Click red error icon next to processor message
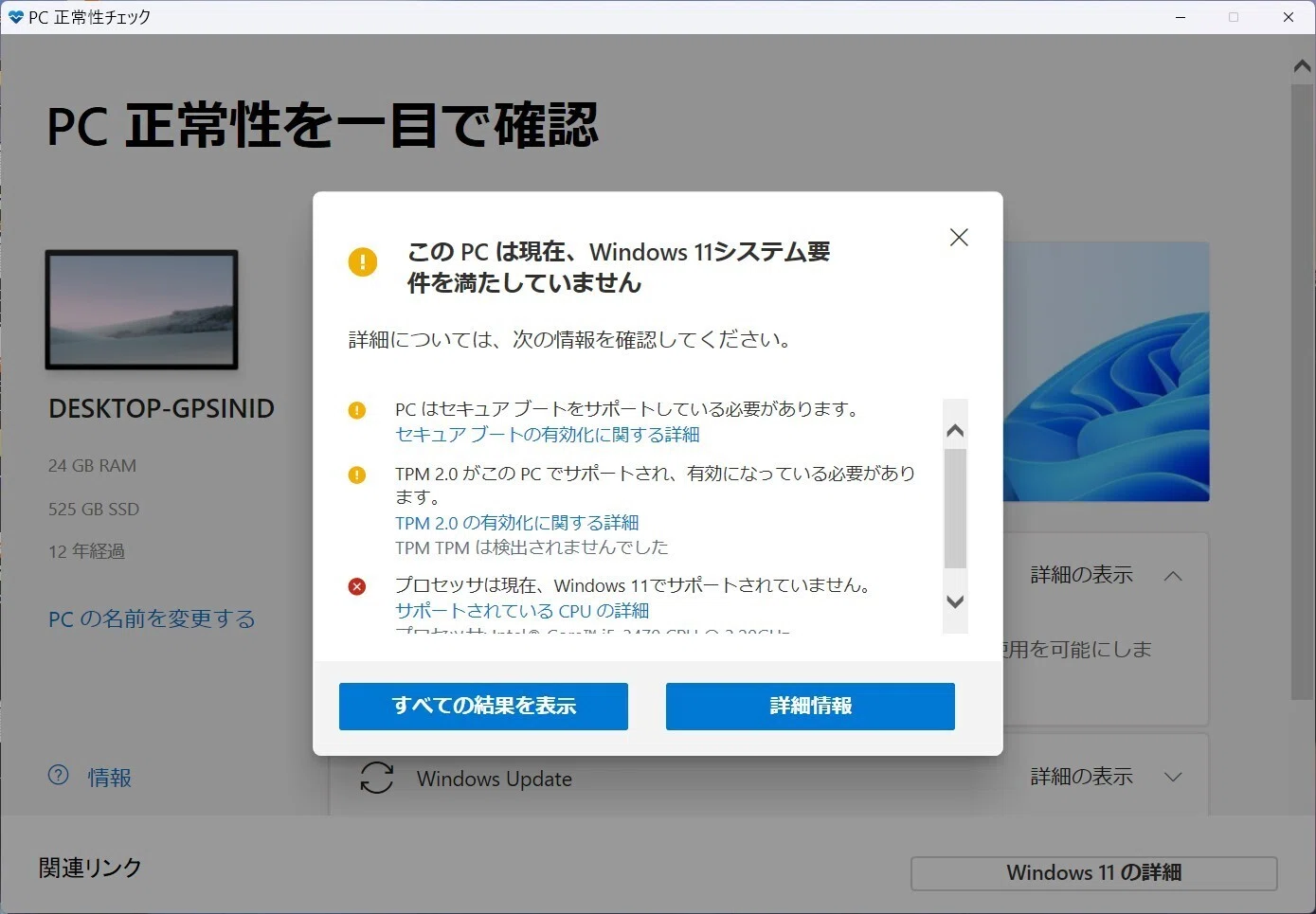 [x=357, y=586]
